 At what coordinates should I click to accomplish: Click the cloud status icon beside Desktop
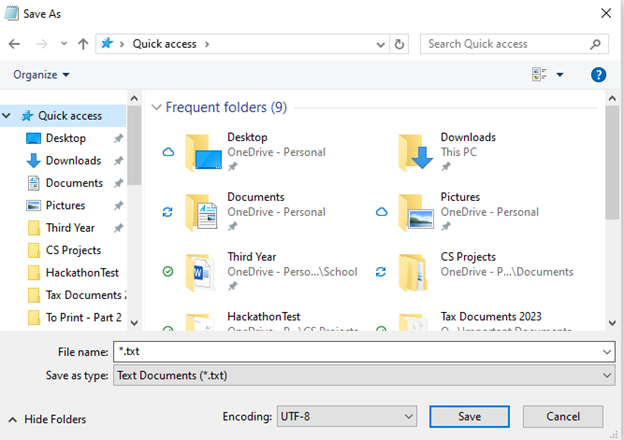[168, 152]
